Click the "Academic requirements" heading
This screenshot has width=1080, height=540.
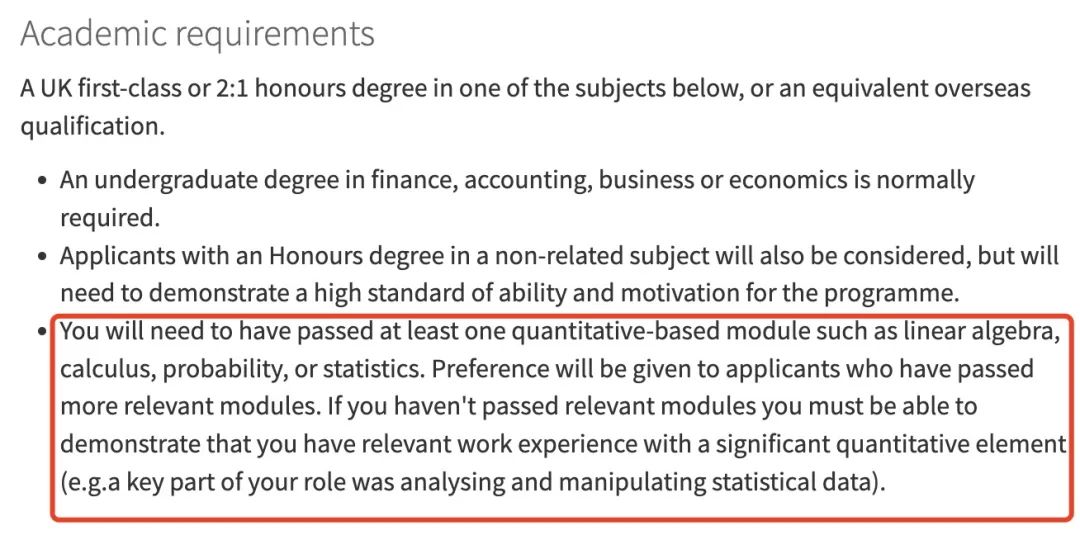point(197,34)
